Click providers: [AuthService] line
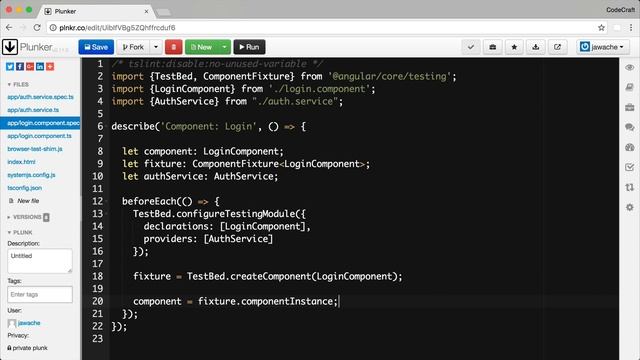This screenshot has width=640, height=360. 208,239
